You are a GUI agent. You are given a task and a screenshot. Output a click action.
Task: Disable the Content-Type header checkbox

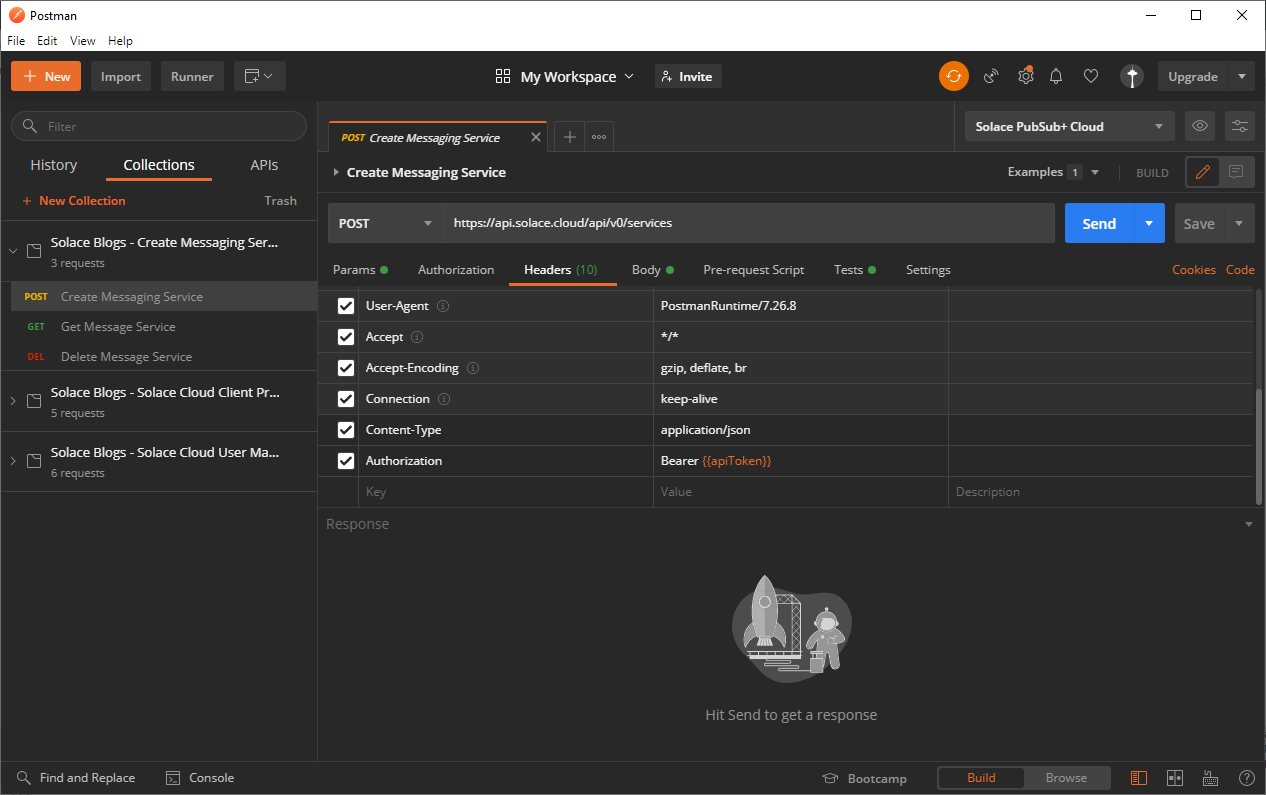point(346,430)
